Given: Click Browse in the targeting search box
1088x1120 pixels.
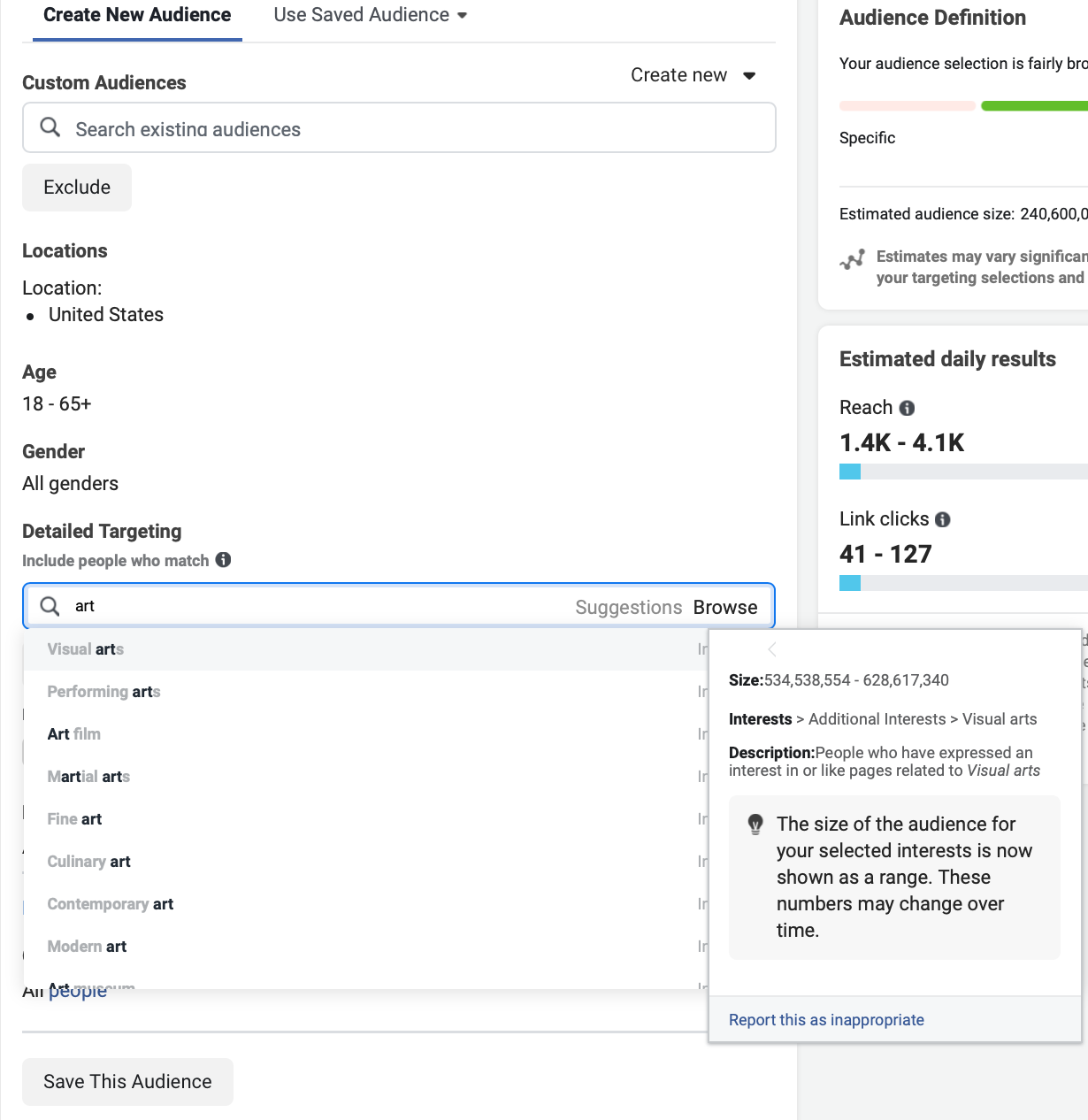Looking at the screenshot, I should tap(725, 607).
